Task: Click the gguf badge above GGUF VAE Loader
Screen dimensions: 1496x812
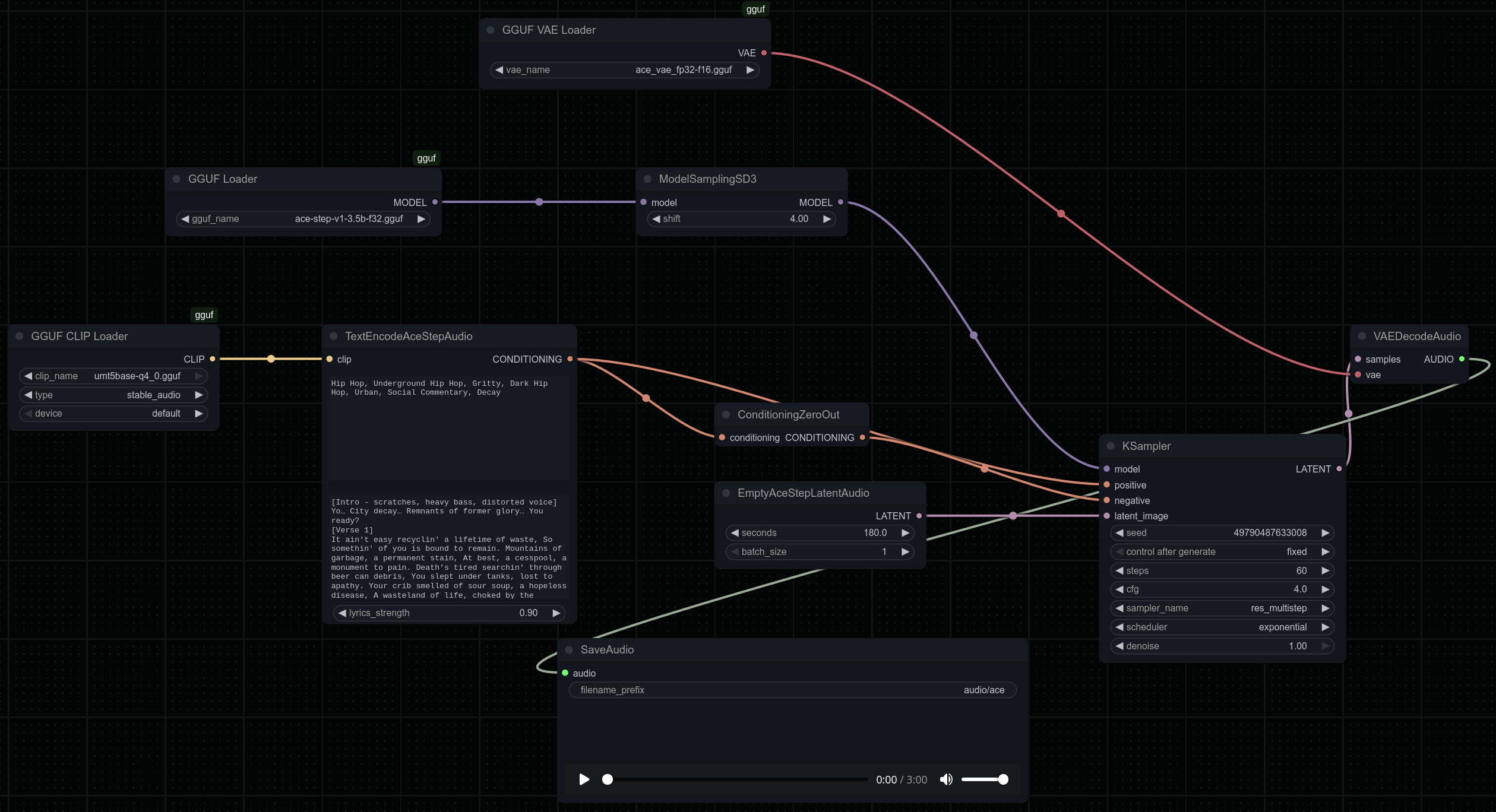Action: pos(755,9)
